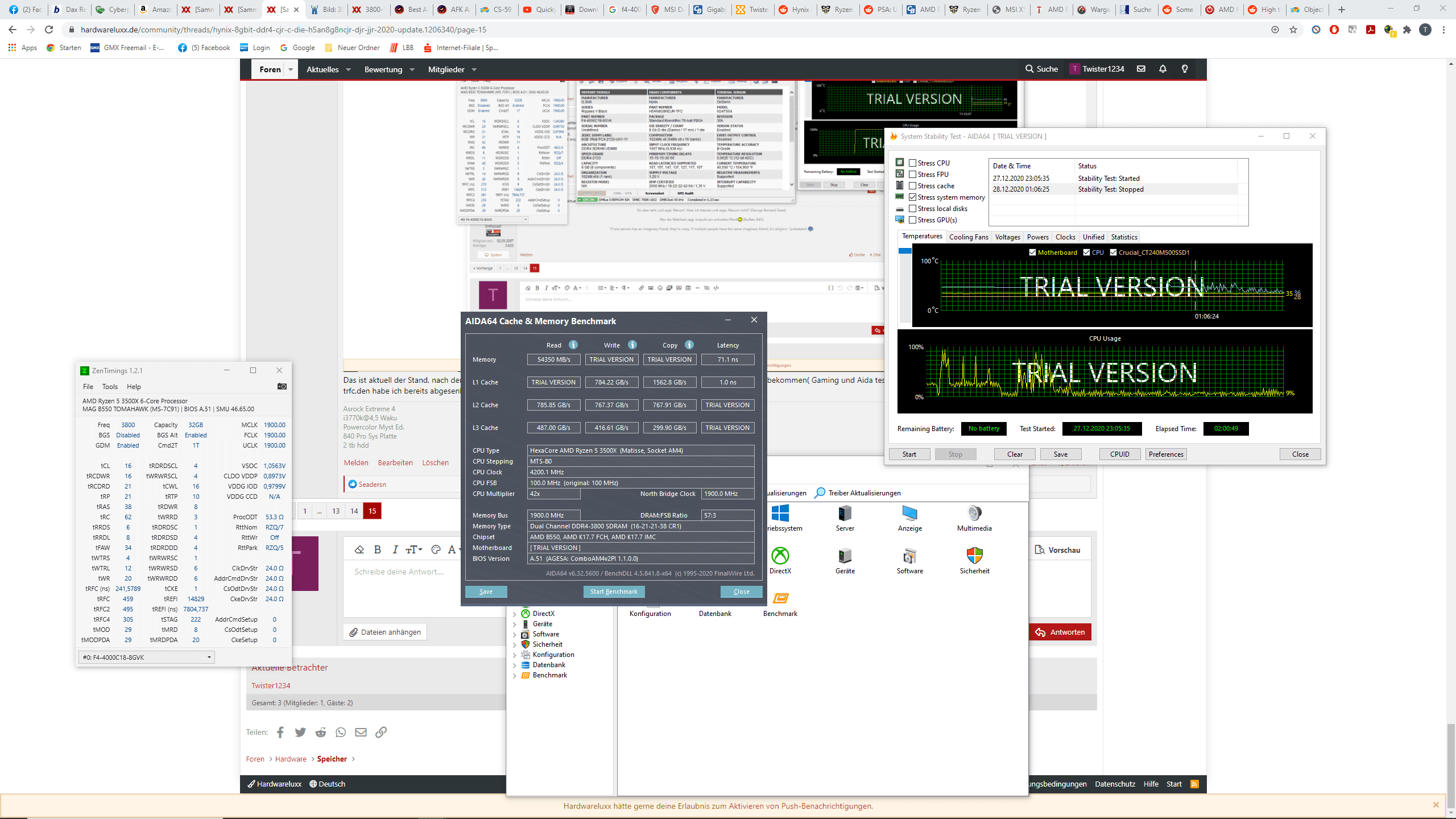Image resolution: width=1456 pixels, height=819 pixels.
Task: Expand the Bewertung menu dropdown
Action: click(412, 69)
